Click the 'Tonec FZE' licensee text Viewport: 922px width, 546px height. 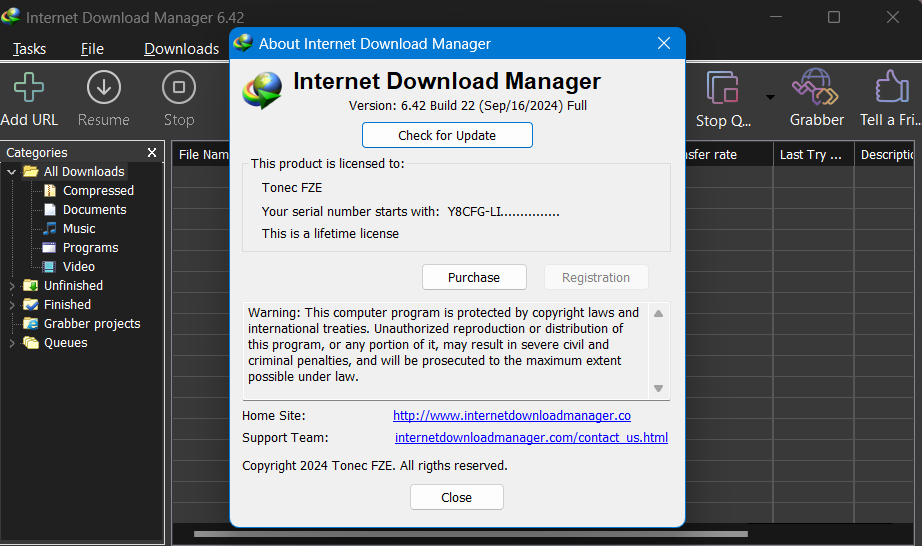coord(292,187)
